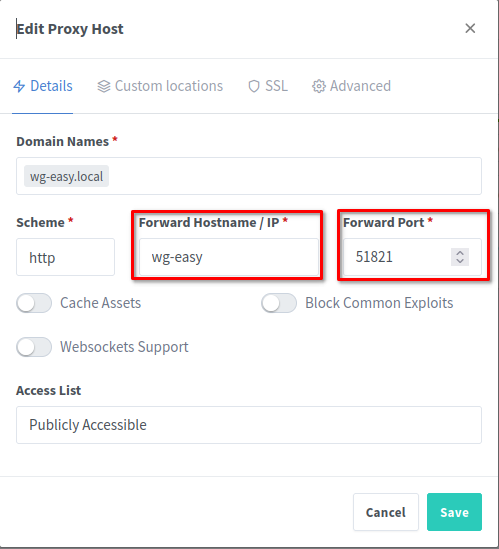Toggle Websockets Support on
Image resolution: width=499 pixels, height=549 pixels.
tap(34, 347)
